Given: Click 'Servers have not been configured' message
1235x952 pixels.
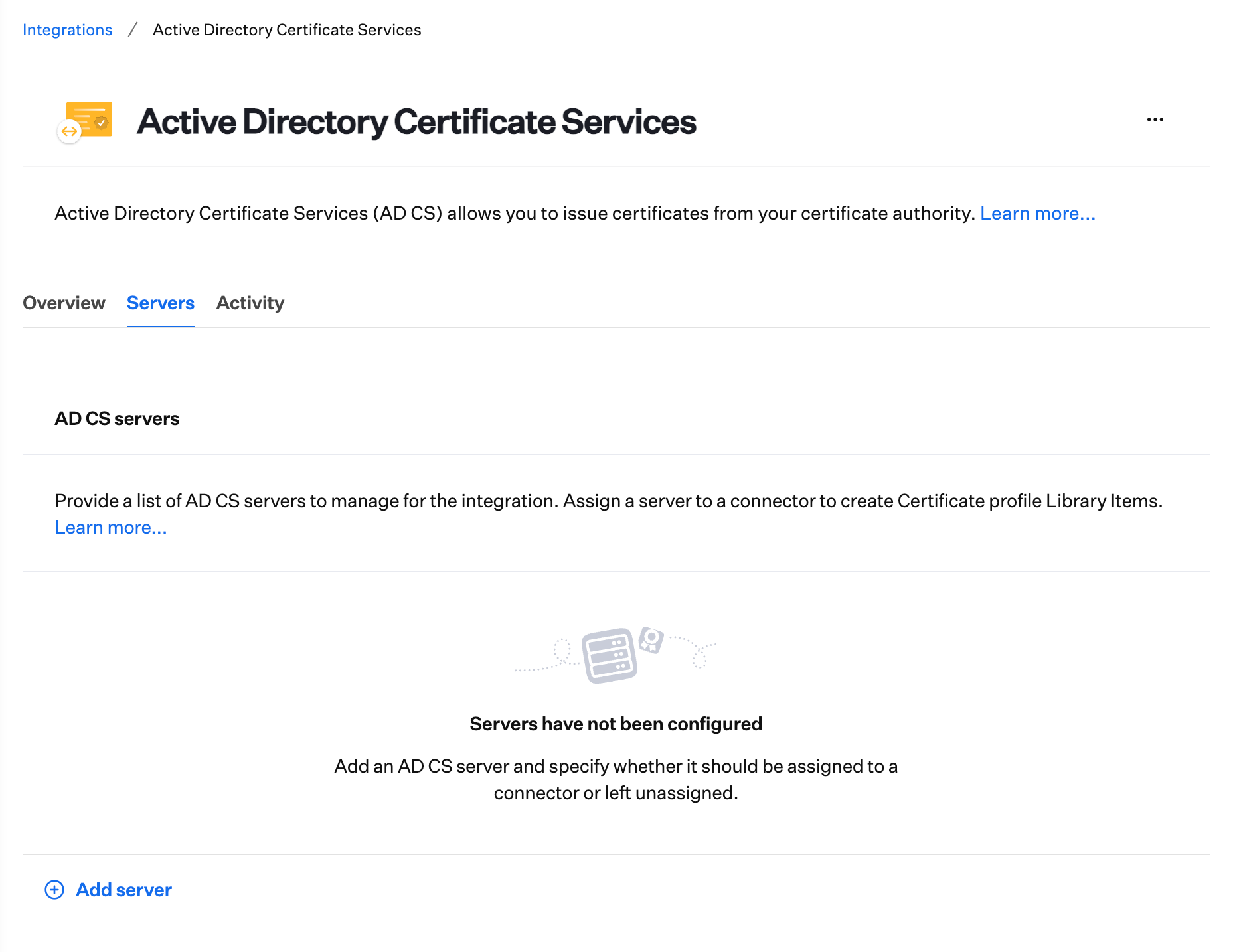Looking at the screenshot, I should [616, 724].
